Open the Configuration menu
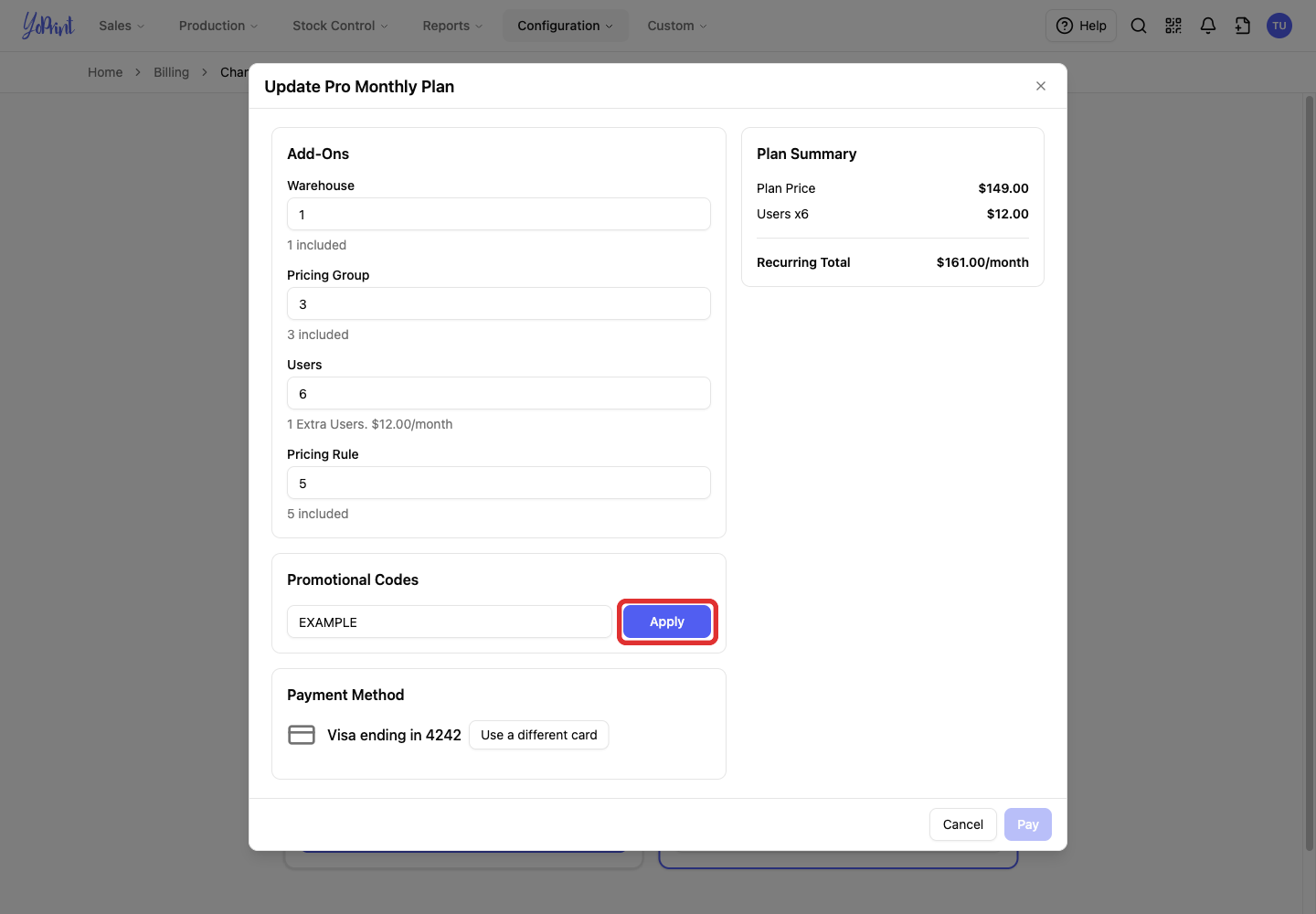Screen dimensions: 1316x914 point(566,26)
